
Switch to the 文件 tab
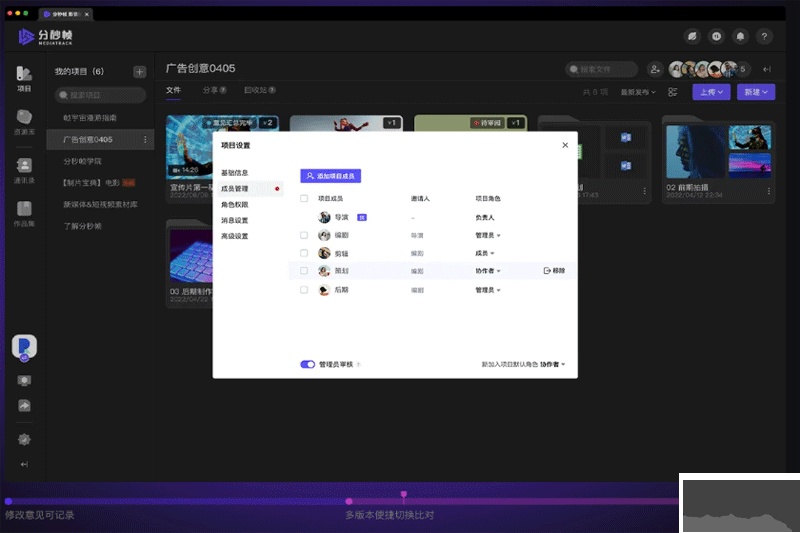[173, 90]
